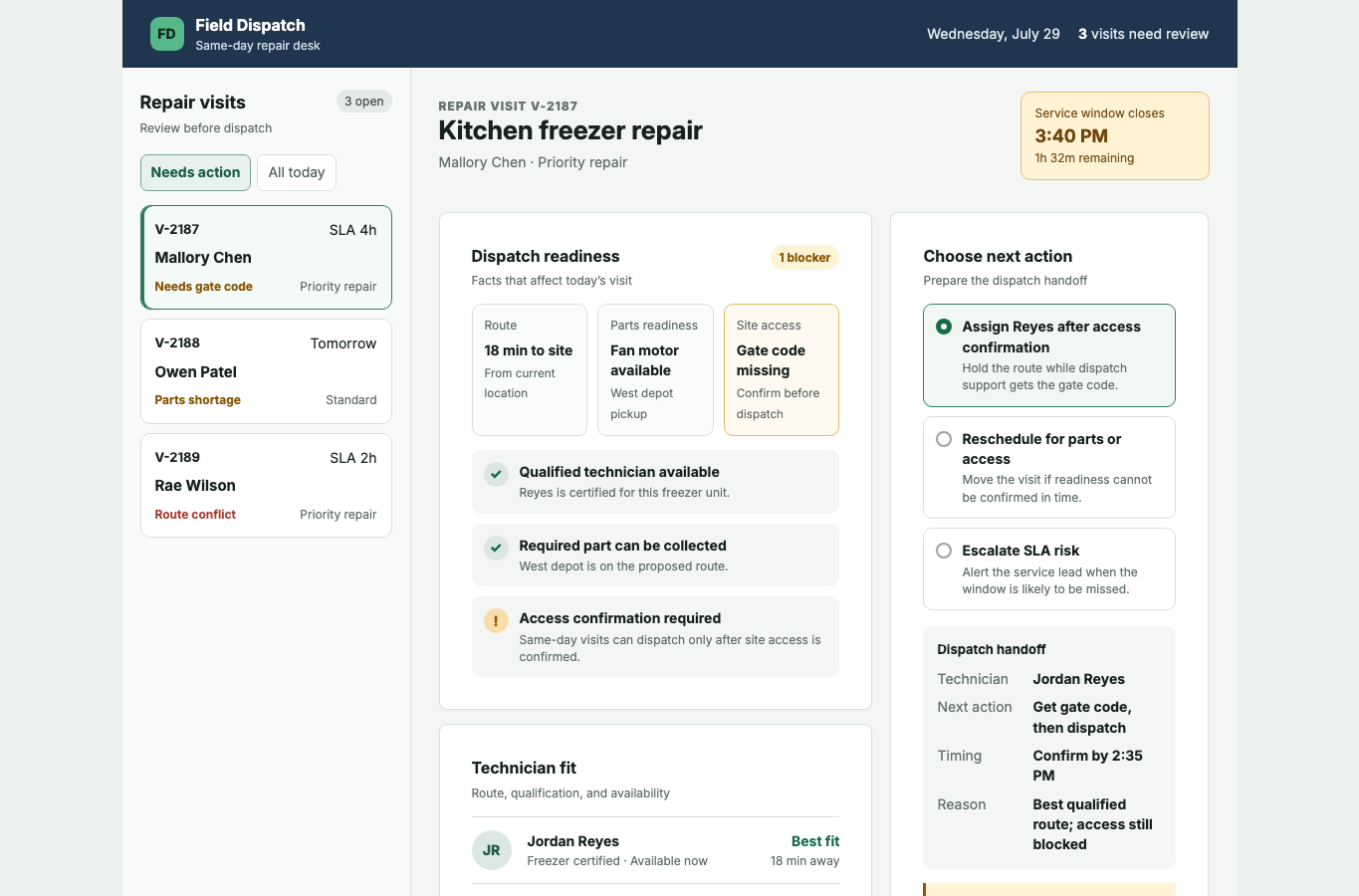
Task: Click the Parts readiness Fan motor available card
Action: (655, 369)
